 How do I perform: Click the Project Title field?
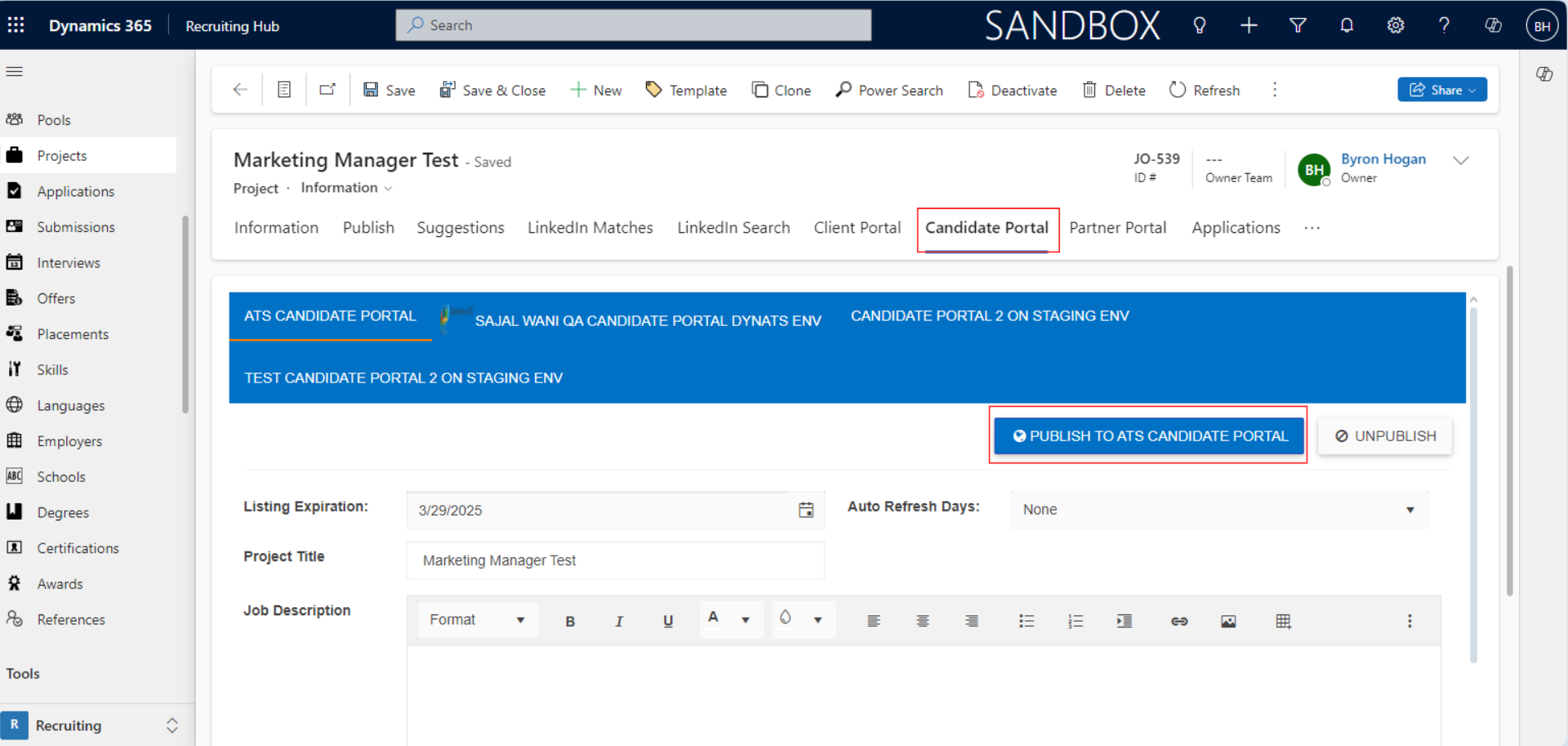coord(616,561)
